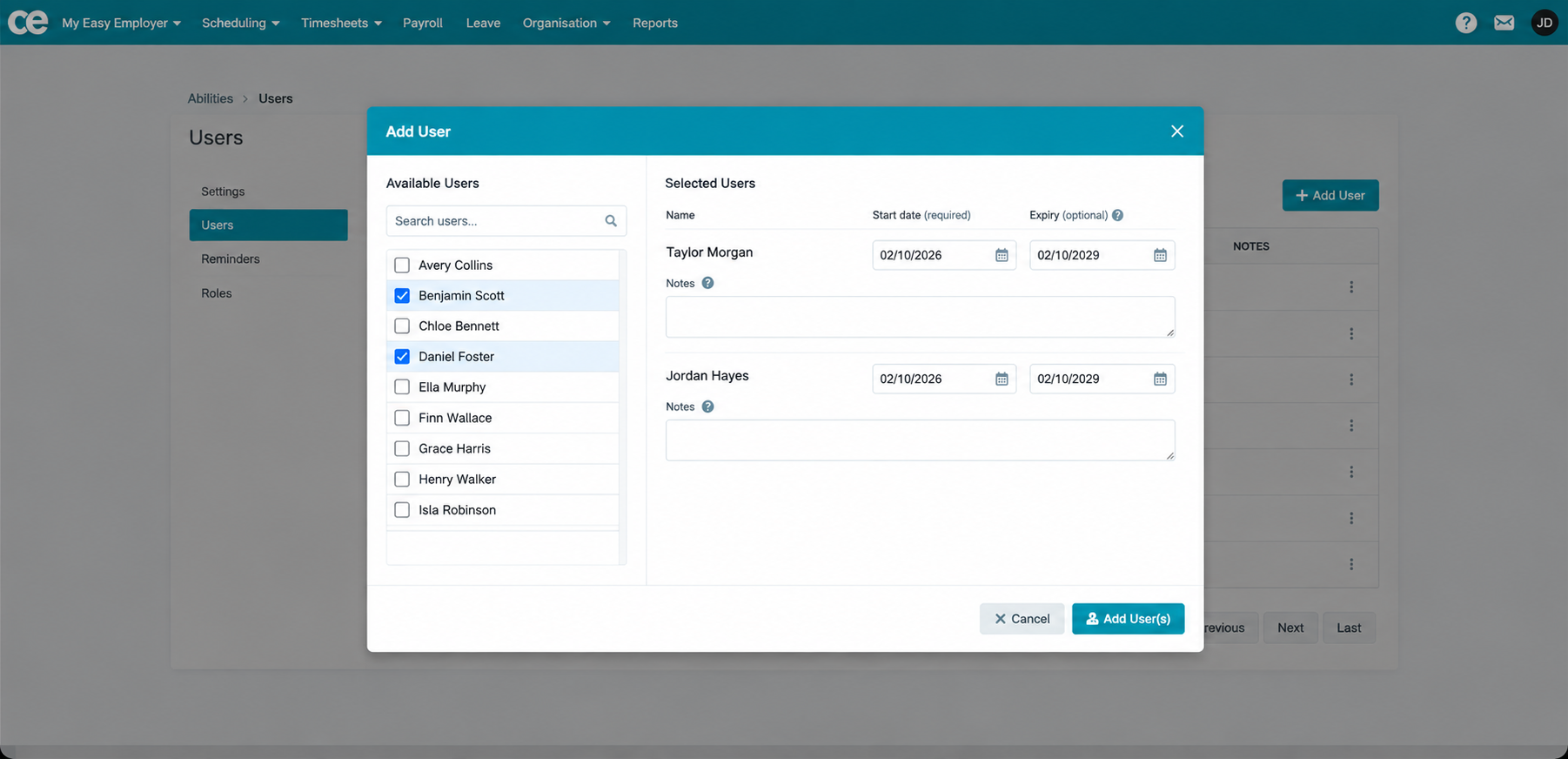The height and width of the screenshot is (759, 1568).
Task: Click the Expiry help question mark icon
Action: tap(1117, 215)
